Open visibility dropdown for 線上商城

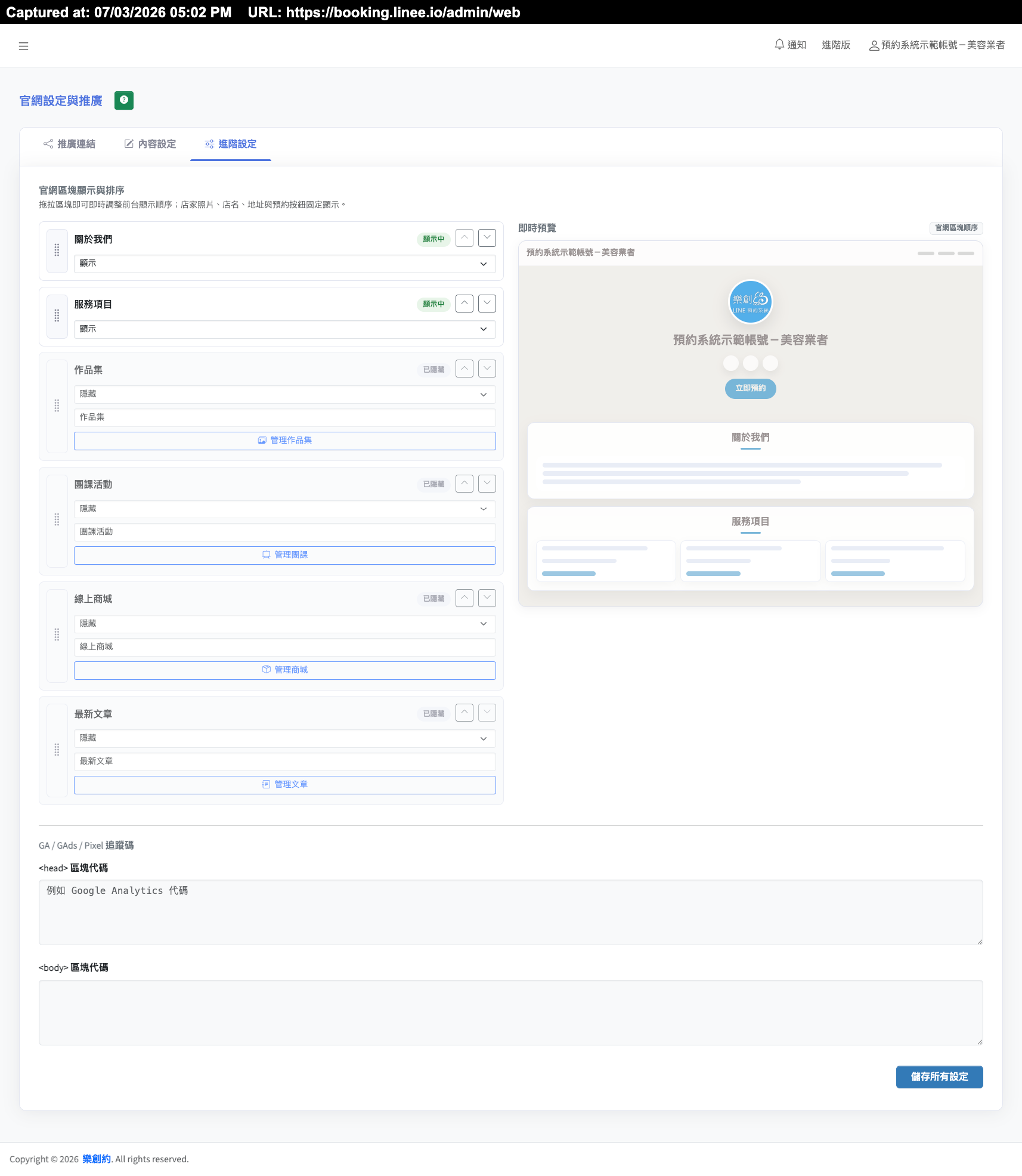pyautogui.click(x=285, y=624)
